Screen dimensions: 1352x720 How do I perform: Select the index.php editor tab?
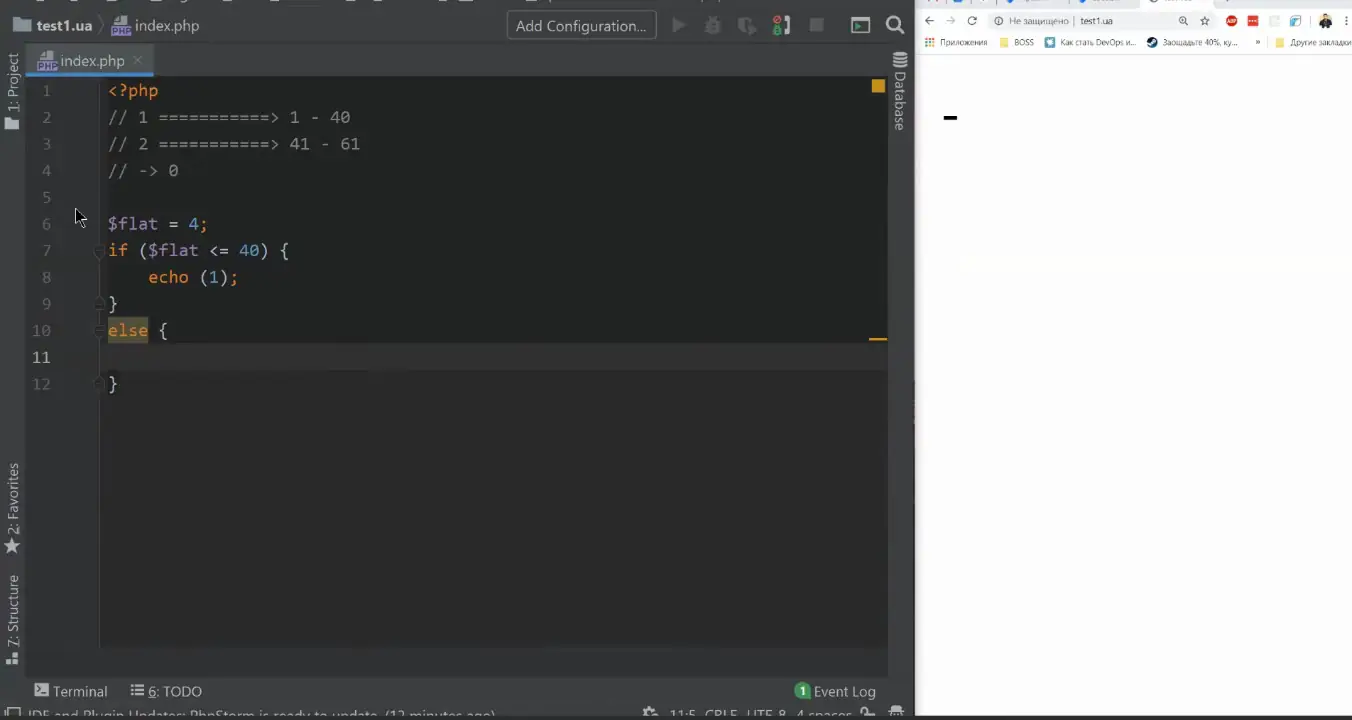[91, 61]
